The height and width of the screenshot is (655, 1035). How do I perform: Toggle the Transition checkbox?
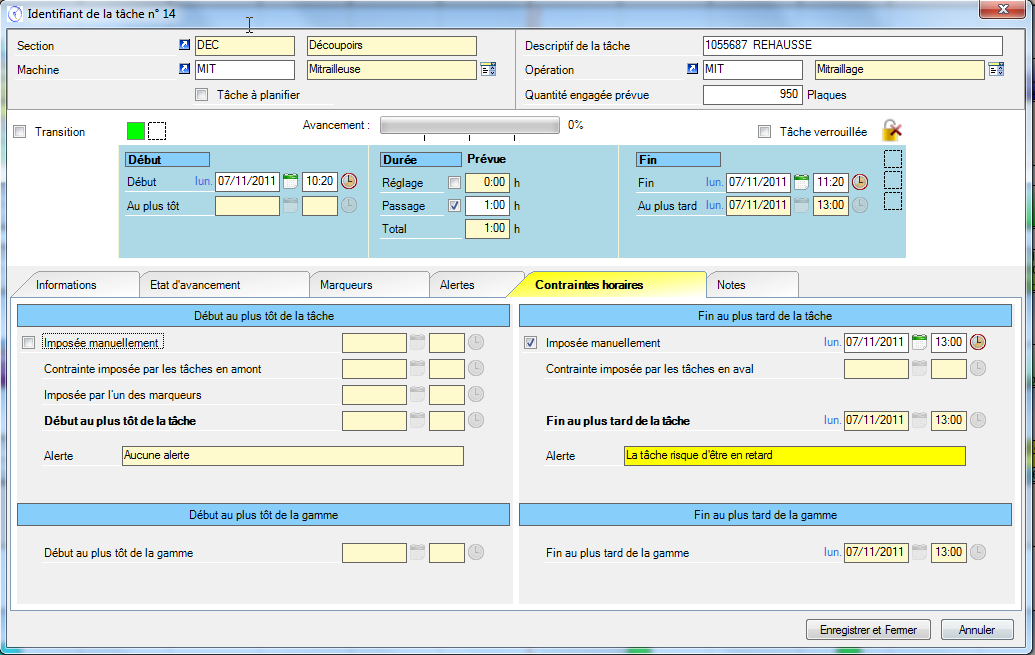pos(20,131)
